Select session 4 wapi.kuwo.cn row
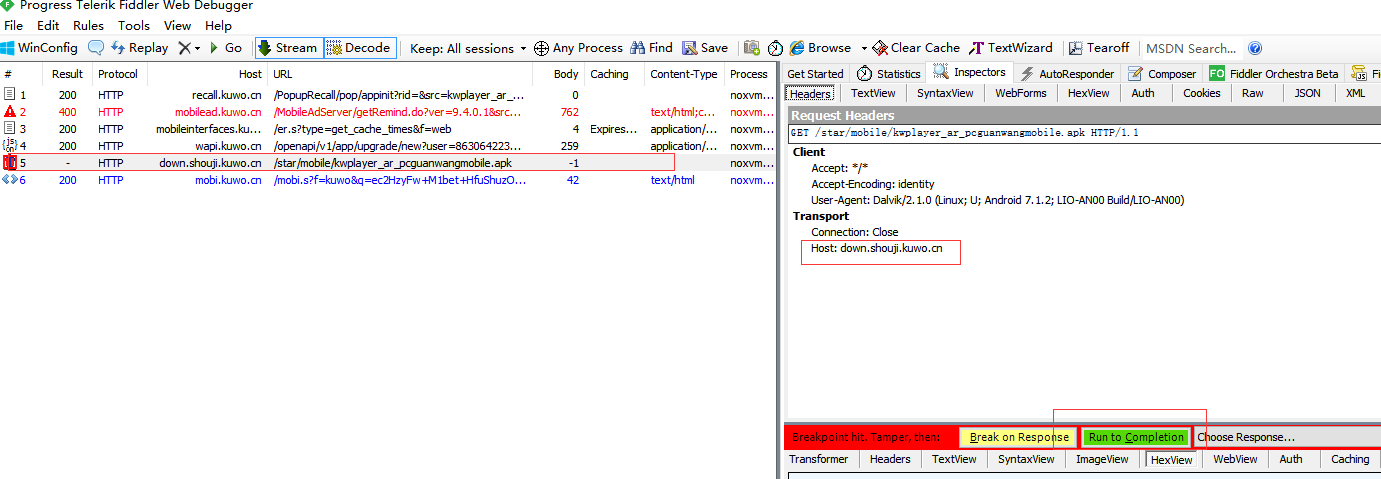Screen dimensions: 1381x479 pos(388,146)
